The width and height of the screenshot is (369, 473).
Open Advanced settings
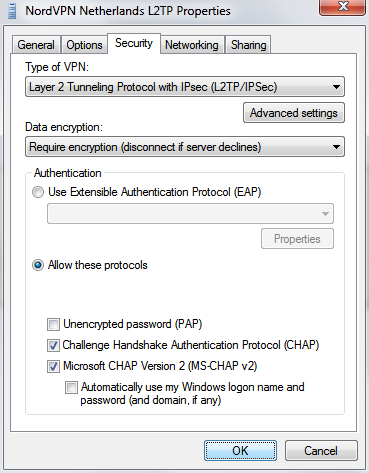[294, 113]
